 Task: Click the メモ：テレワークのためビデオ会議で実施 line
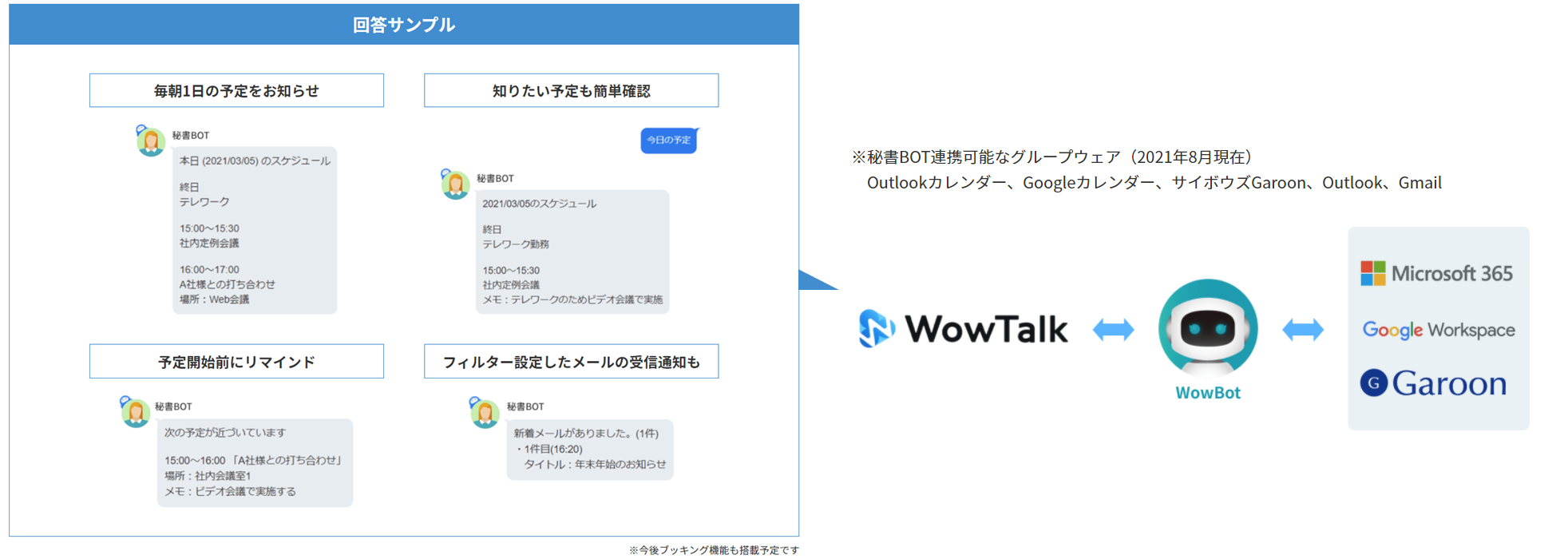pyautogui.click(x=572, y=299)
